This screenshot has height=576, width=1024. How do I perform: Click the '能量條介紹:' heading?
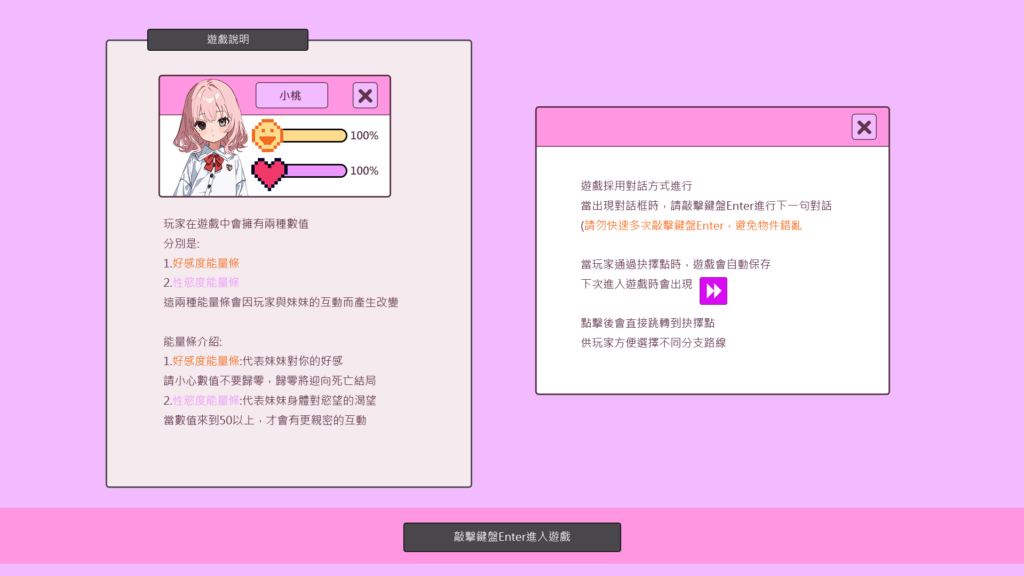click(x=193, y=342)
